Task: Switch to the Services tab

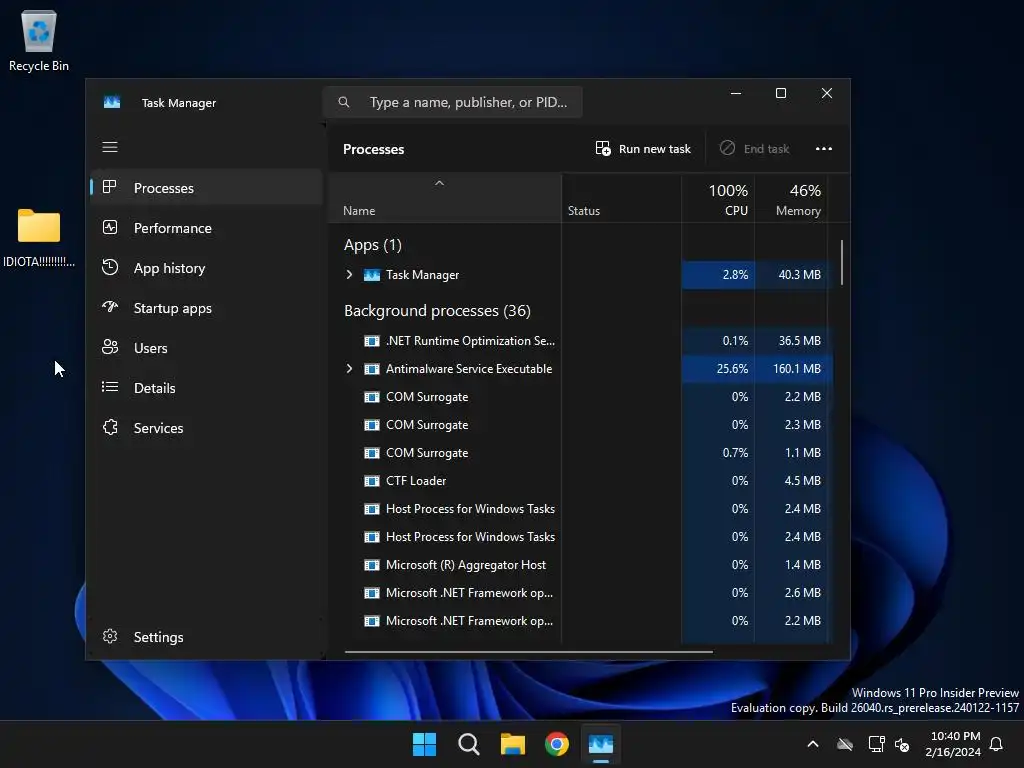Action: click(206, 427)
